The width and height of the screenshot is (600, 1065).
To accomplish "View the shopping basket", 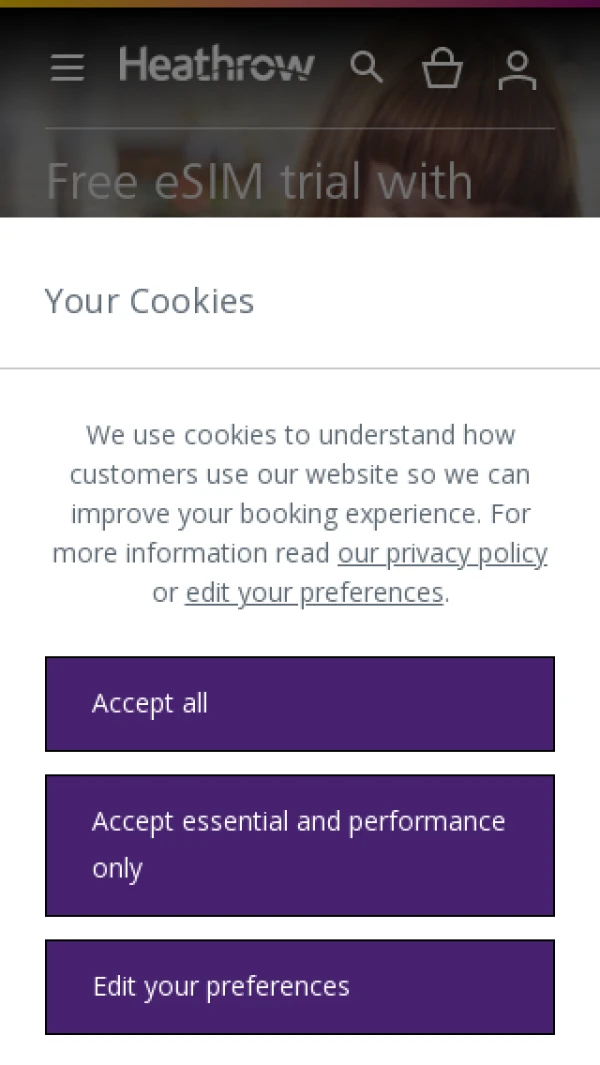I will tap(442, 69).
